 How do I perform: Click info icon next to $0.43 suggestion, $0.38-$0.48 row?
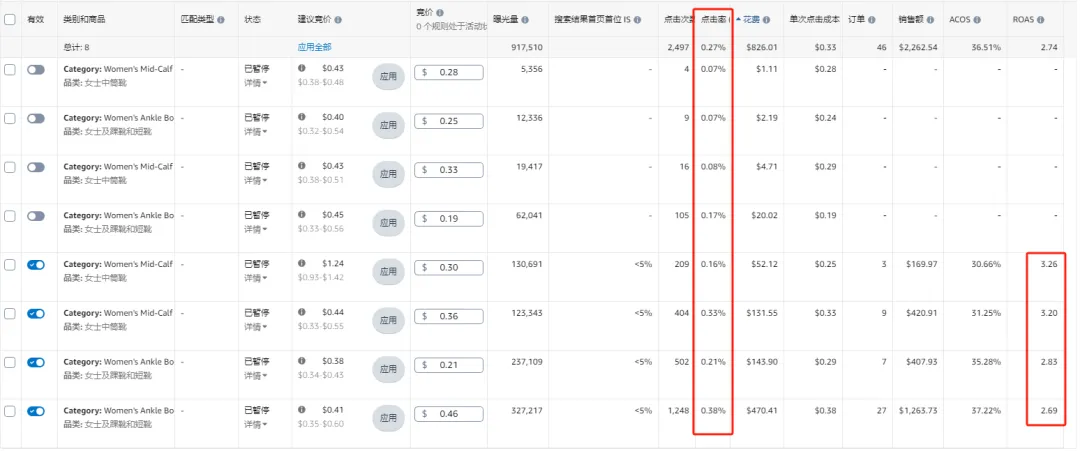(x=302, y=68)
